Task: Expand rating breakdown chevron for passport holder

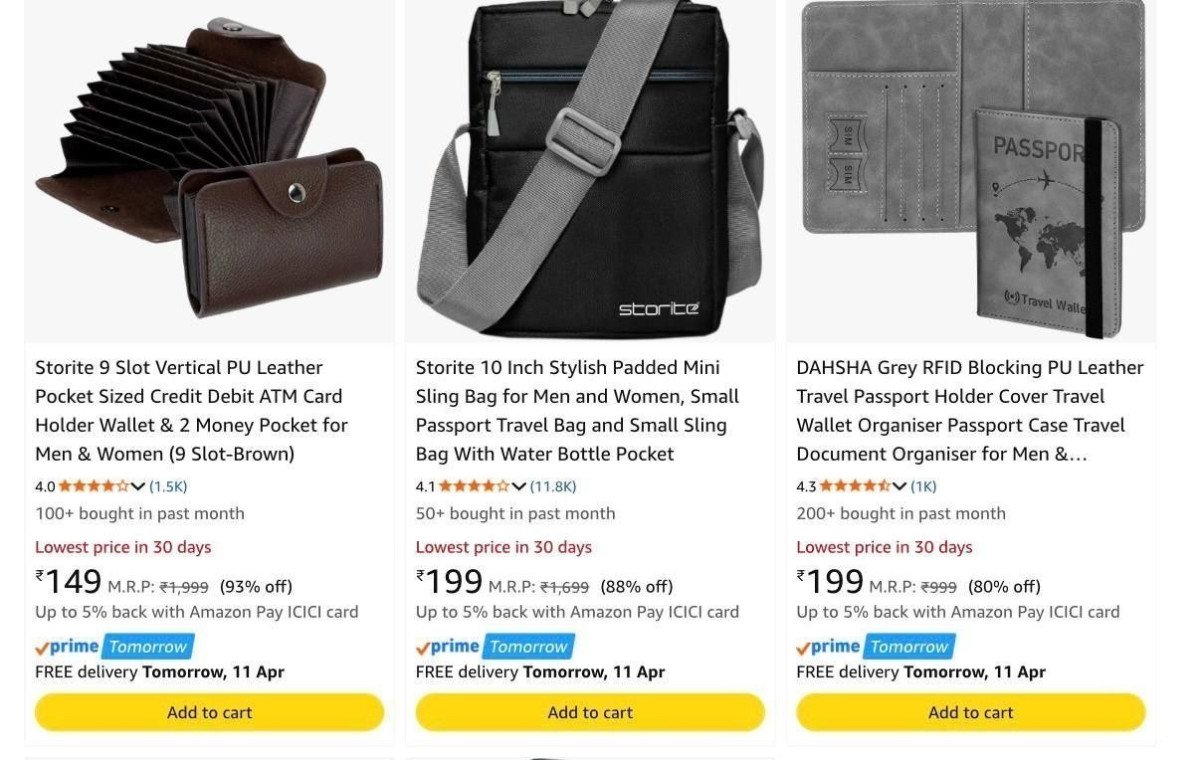Action: [899, 487]
